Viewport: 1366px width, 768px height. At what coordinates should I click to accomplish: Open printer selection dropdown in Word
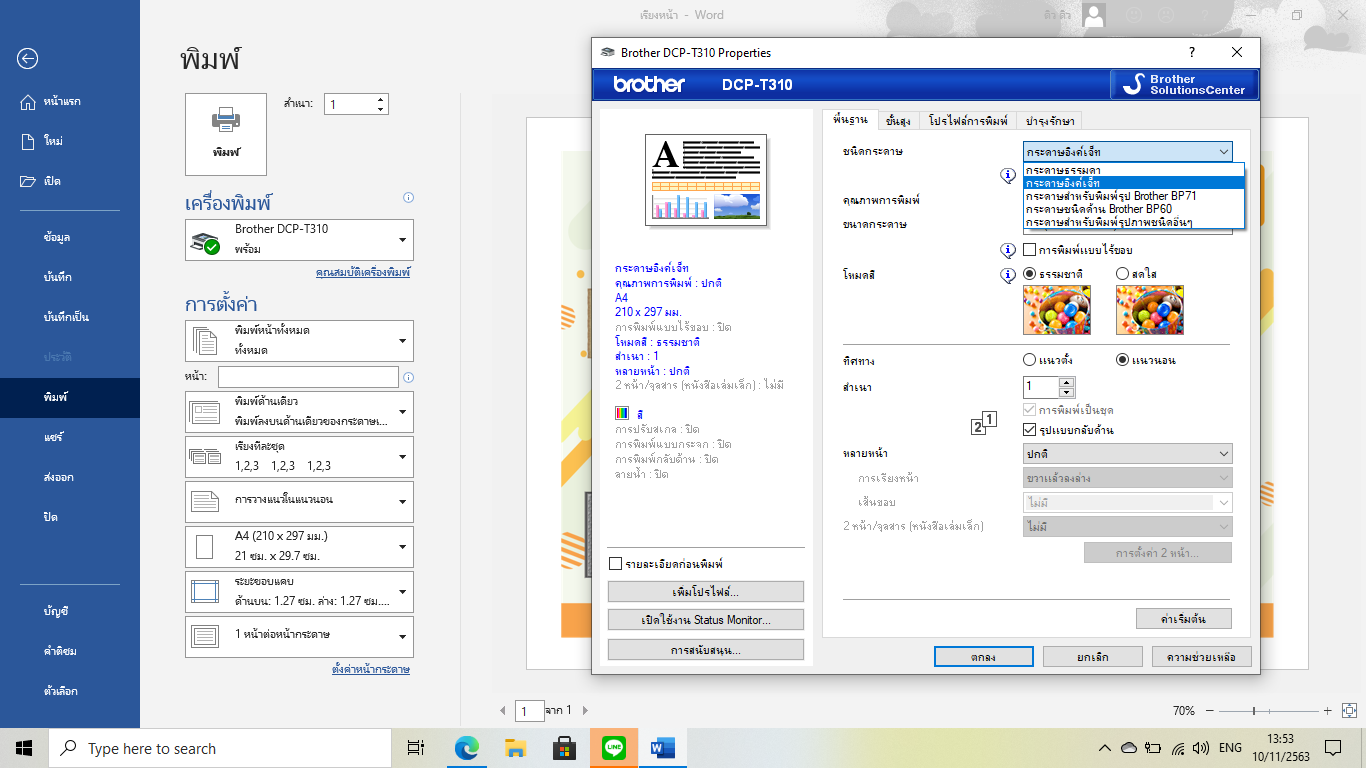[299, 241]
